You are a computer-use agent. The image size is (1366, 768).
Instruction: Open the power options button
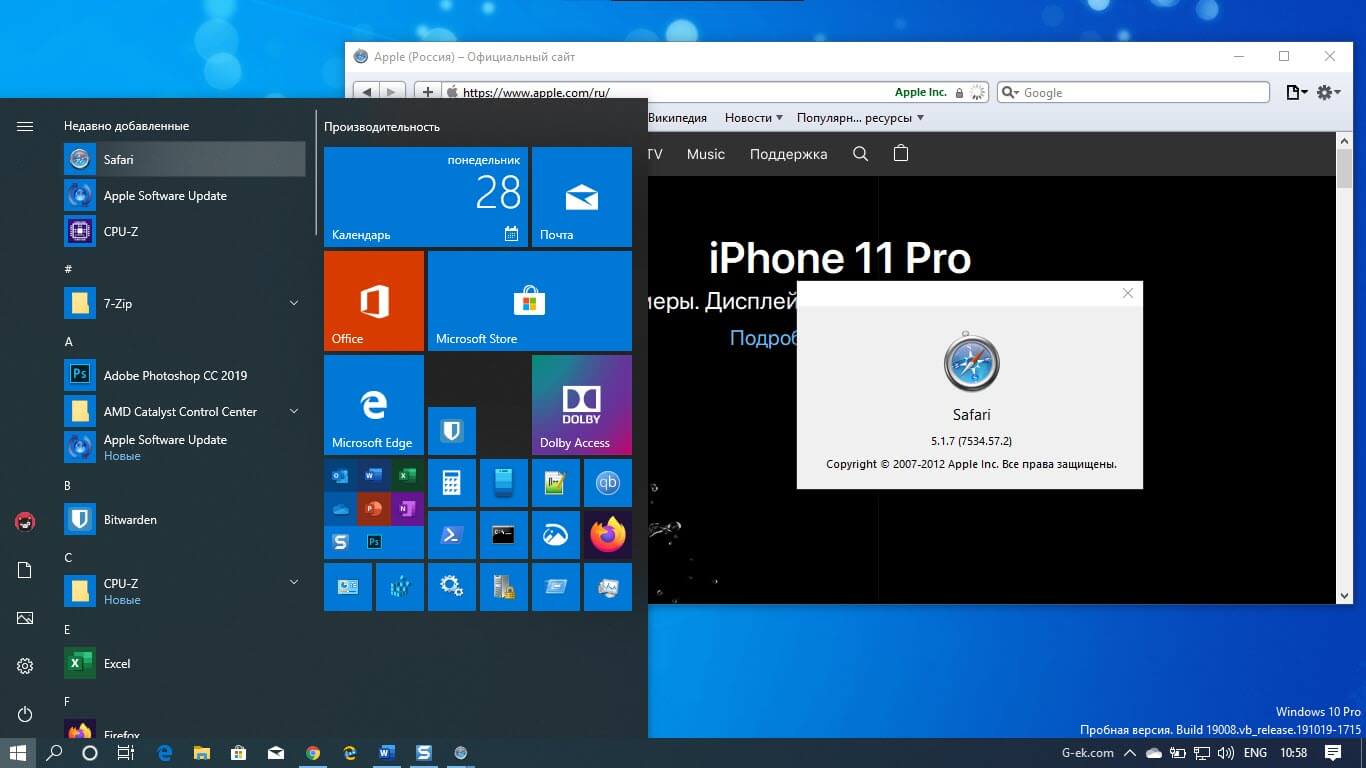25,714
